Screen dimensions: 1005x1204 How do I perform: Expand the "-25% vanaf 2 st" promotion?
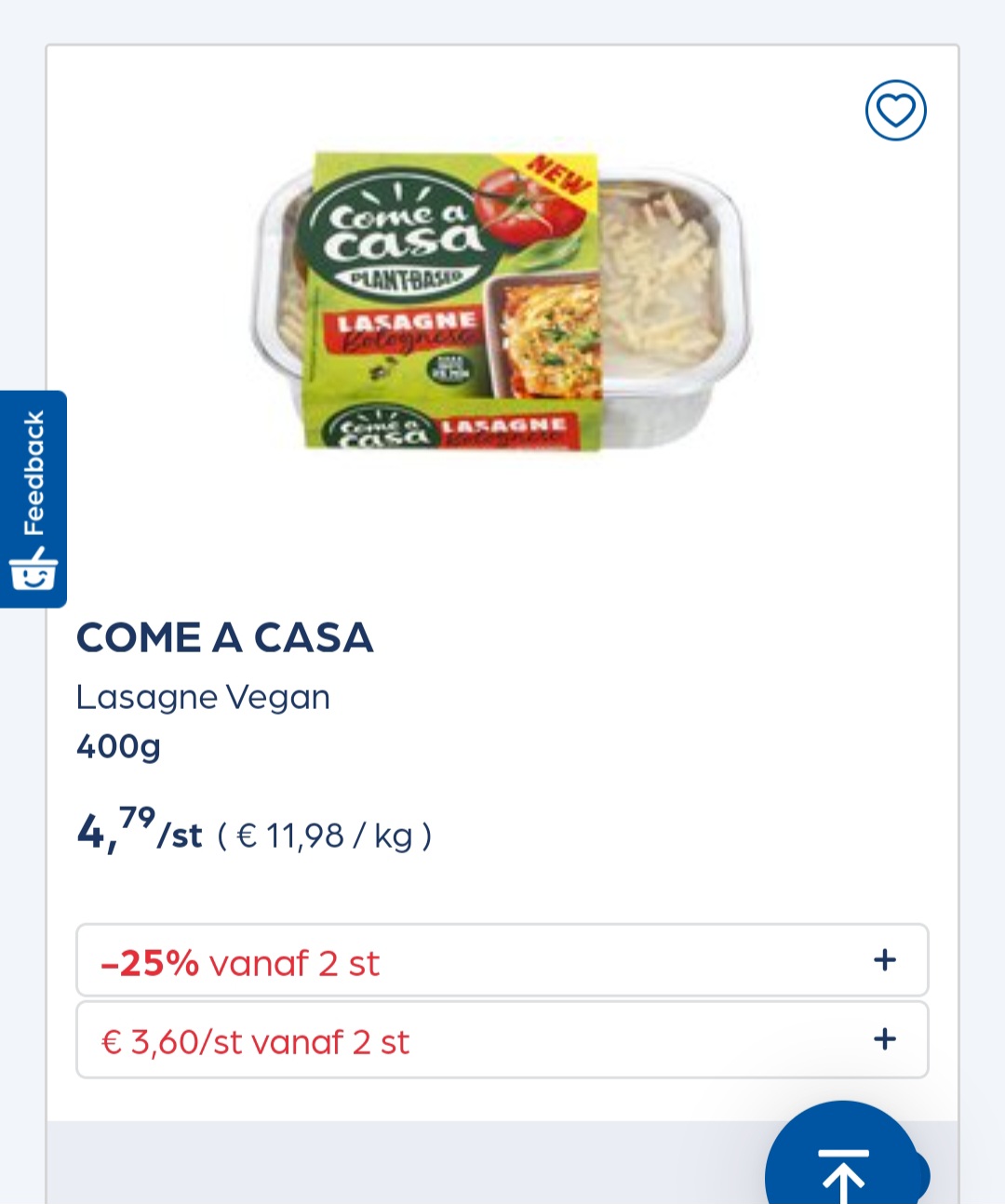[502, 959]
